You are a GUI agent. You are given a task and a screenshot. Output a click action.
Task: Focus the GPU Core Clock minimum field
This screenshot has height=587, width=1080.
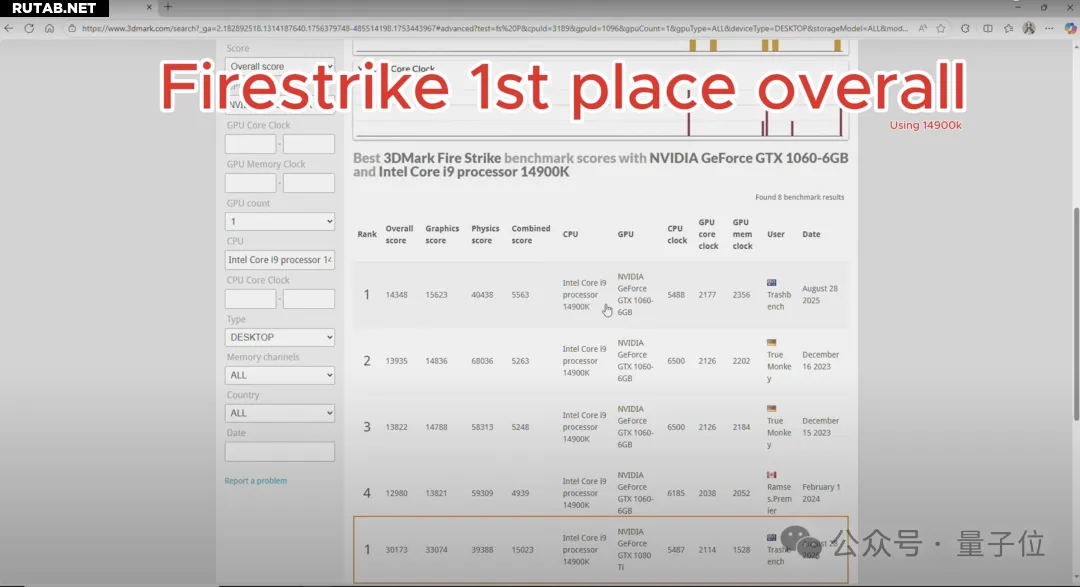(x=250, y=144)
